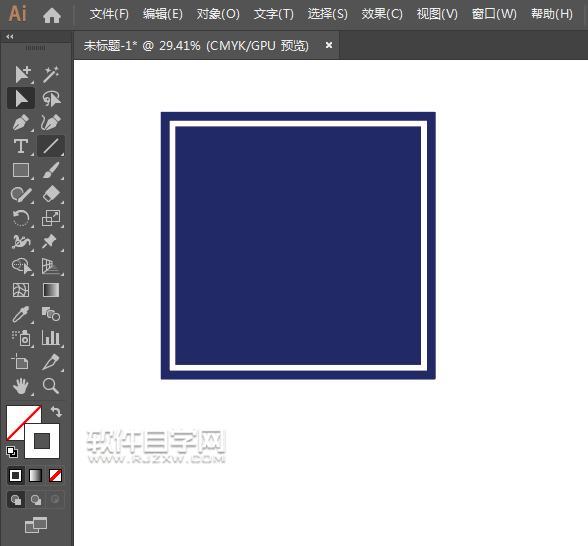Open the 效果(C) menu

point(382,14)
